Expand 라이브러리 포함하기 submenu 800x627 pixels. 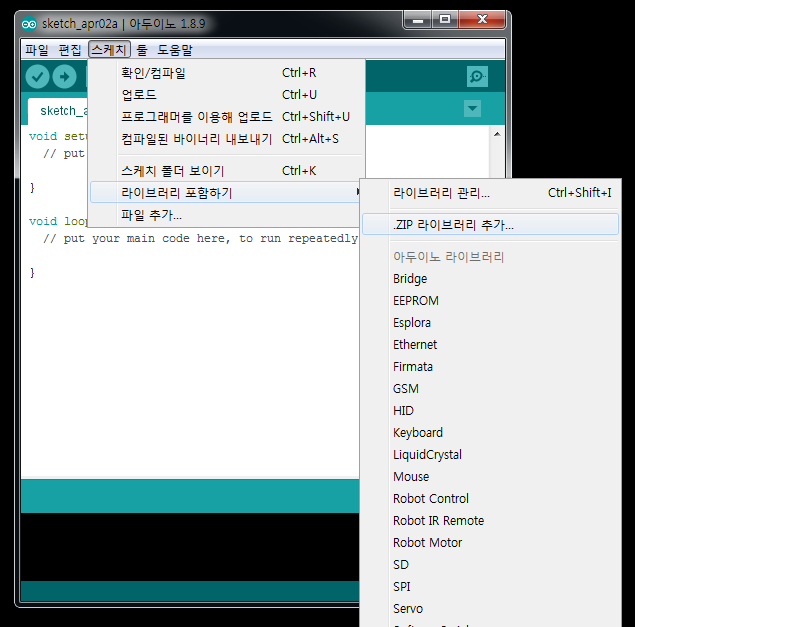click(227, 193)
